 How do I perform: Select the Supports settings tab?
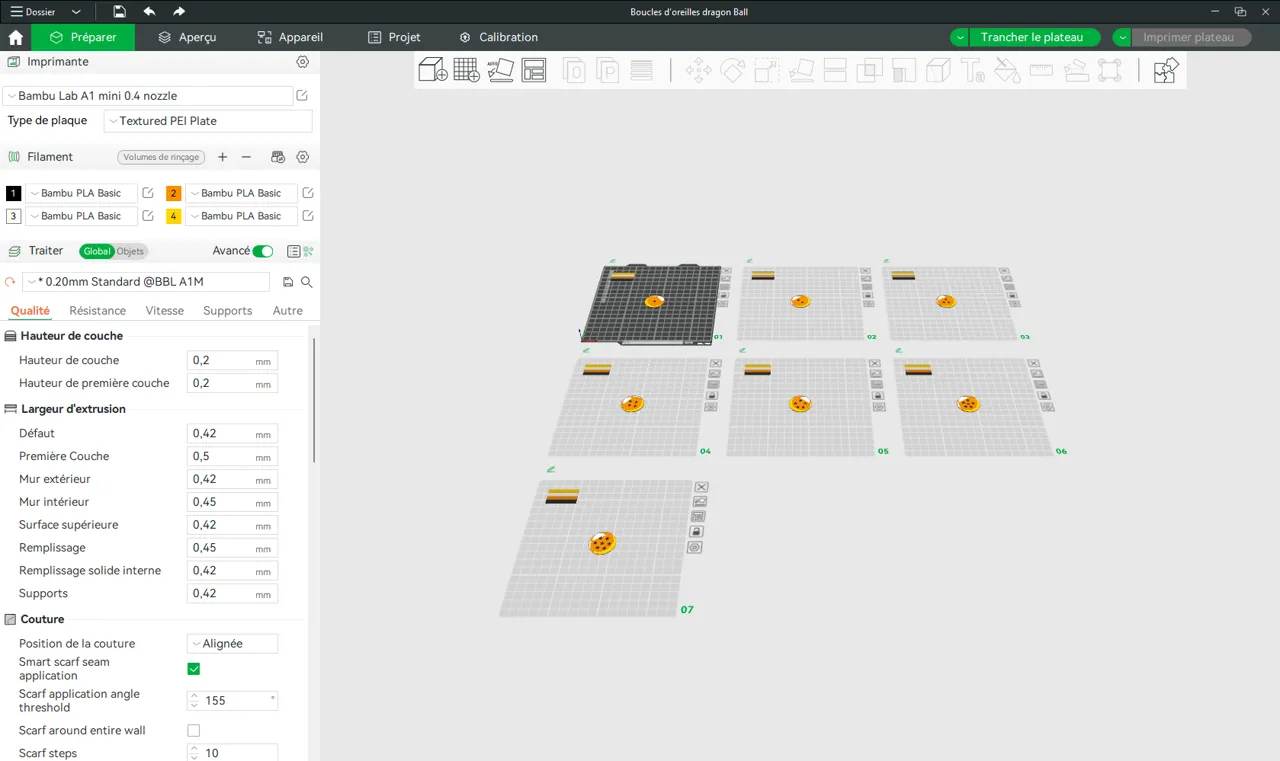coord(228,311)
